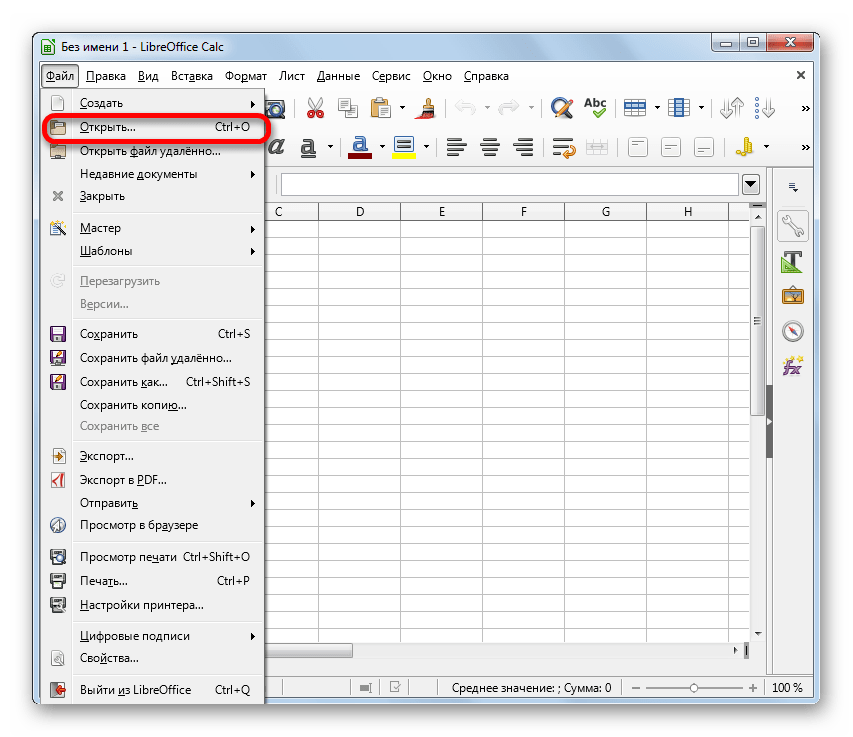Click the Clone Formatting paintbrush icon
853x737 pixels.
[x=428, y=108]
